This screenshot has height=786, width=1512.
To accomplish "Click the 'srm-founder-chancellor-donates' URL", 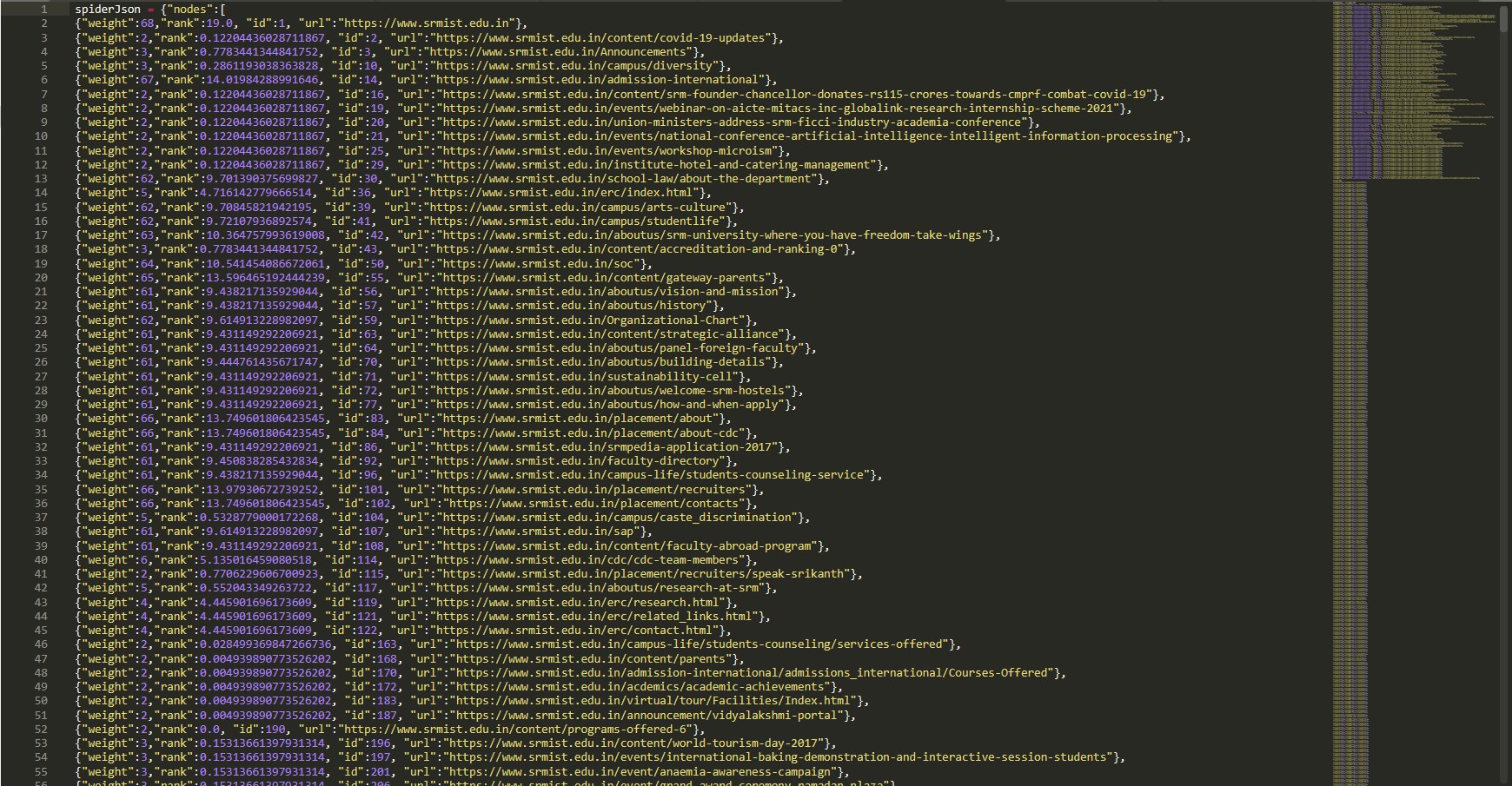I will click(x=793, y=95).
